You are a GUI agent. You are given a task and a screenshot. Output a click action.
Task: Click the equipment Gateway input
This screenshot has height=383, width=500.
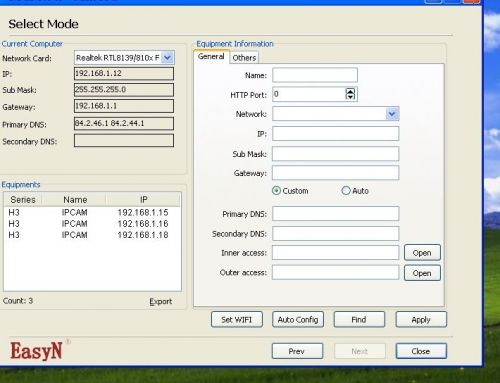(335, 173)
